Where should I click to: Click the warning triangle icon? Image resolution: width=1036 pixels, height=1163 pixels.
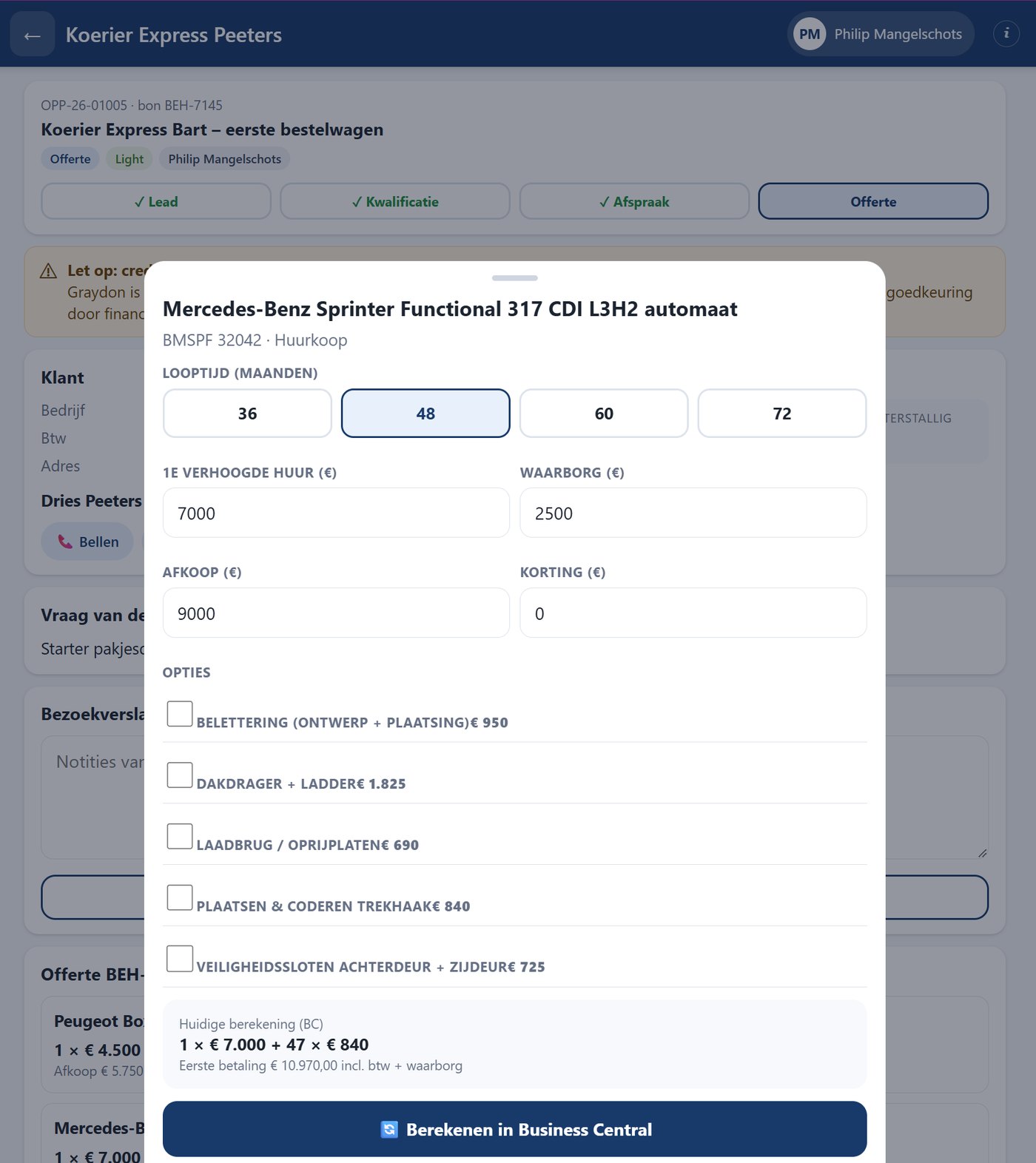point(48,271)
